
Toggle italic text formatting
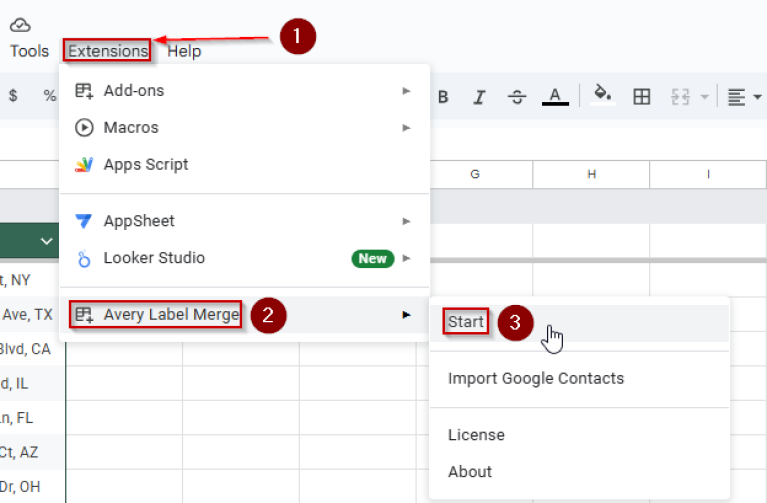[479, 97]
